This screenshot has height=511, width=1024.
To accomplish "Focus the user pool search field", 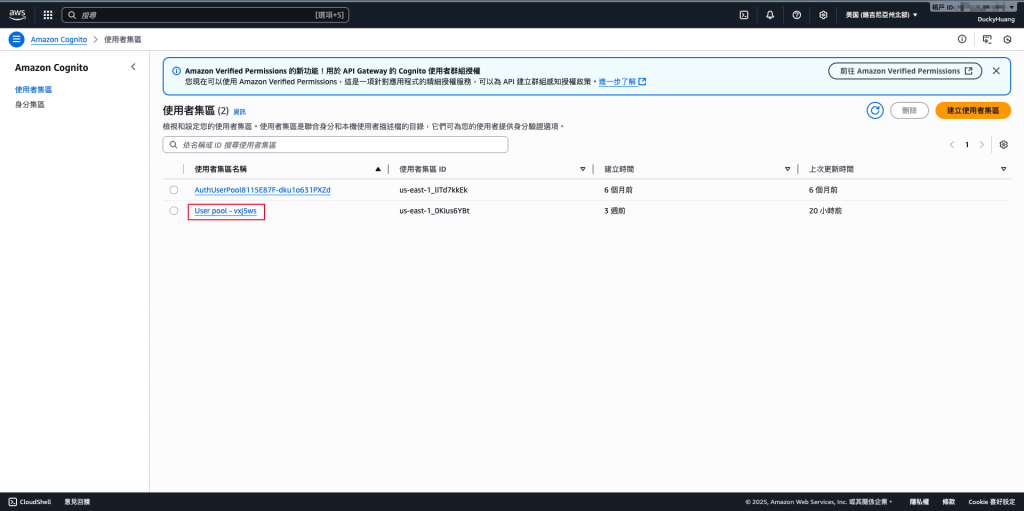I will [335, 144].
